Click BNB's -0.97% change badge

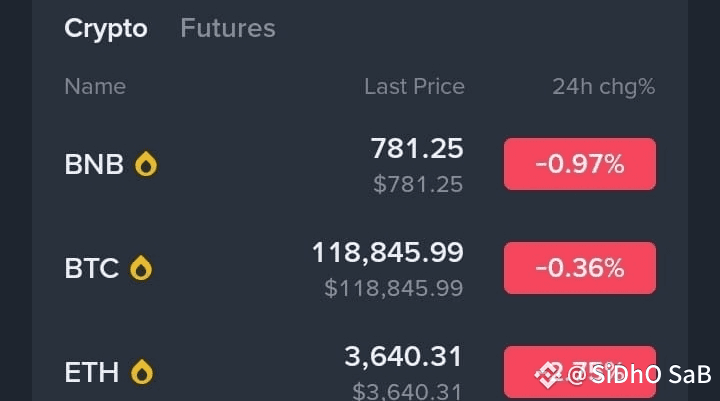[x=579, y=164]
